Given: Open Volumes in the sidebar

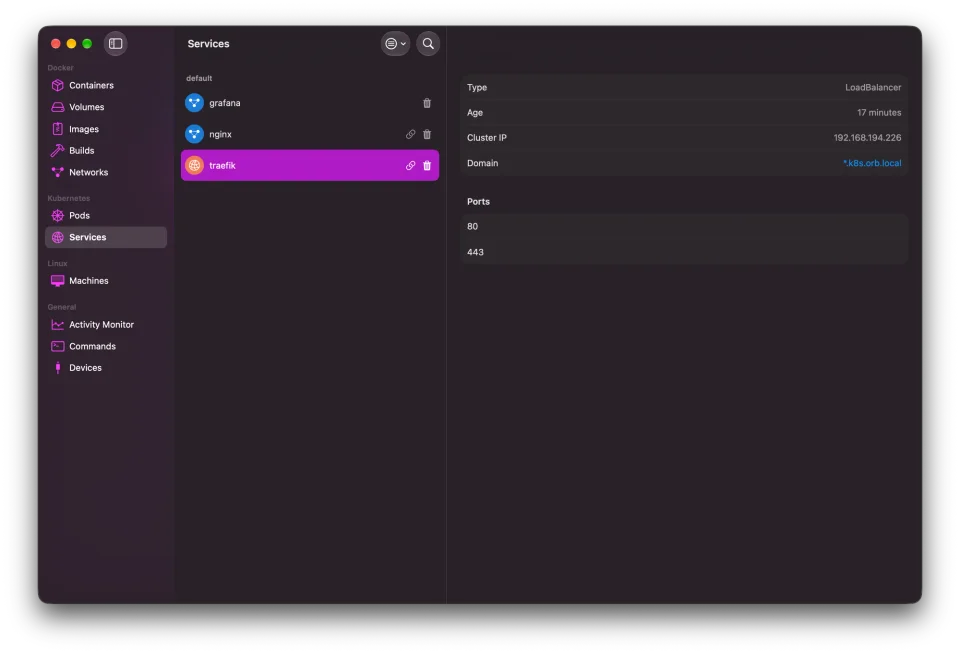Looking at the screenshot, I should pyautogui.click(x=106, y=107).
